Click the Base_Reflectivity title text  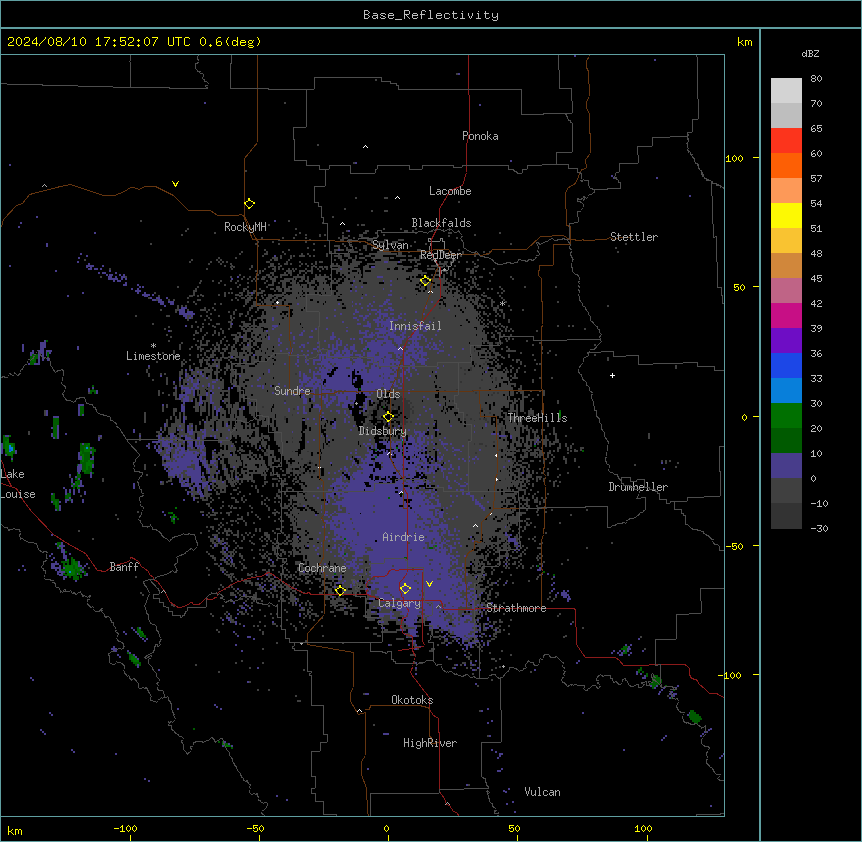click(x=430, y=15)
